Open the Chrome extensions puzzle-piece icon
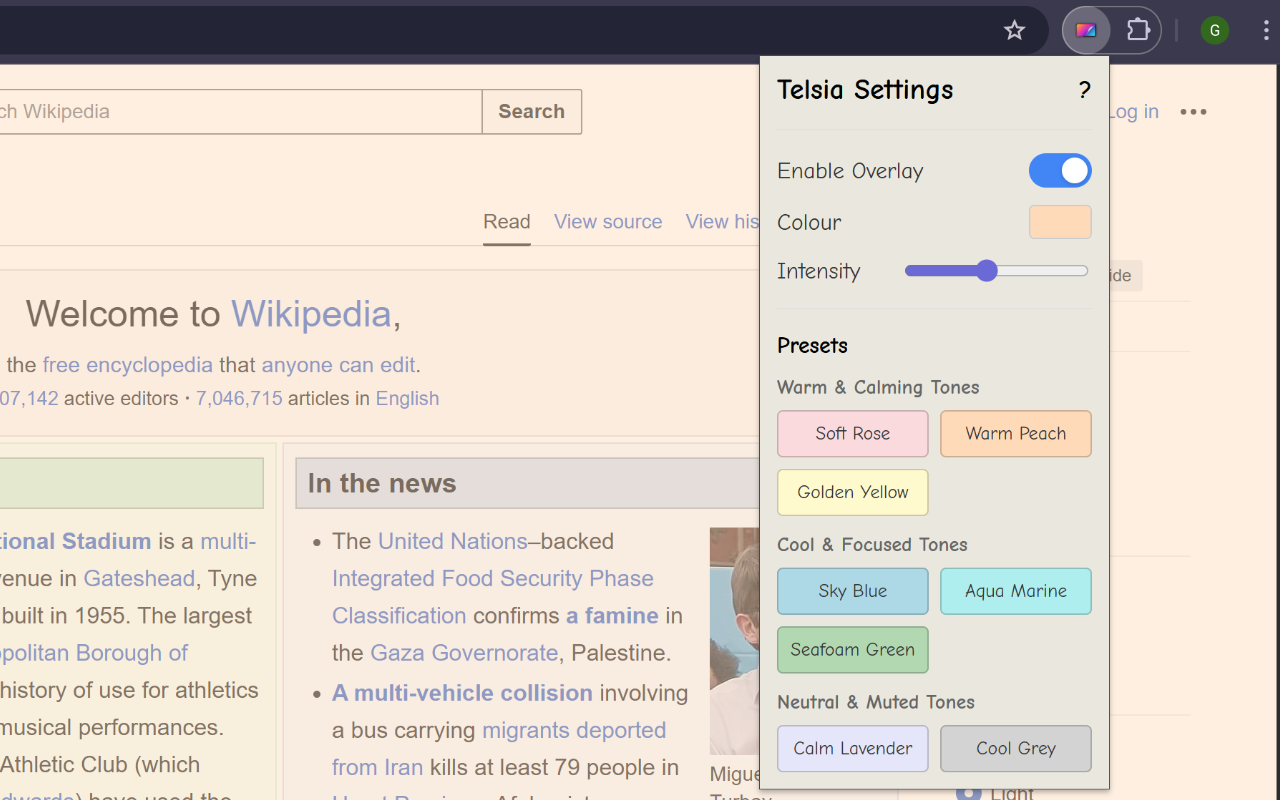This screenshot has width=1280, height=800. (x=1138, y=30)
